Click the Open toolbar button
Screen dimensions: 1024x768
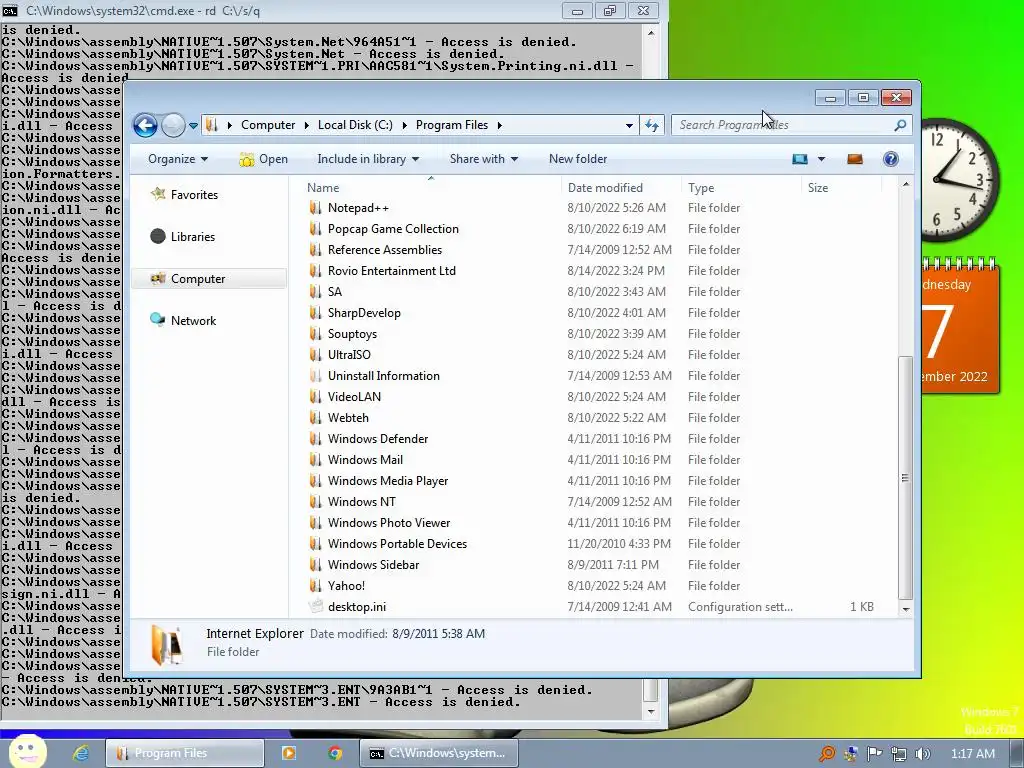264,159
